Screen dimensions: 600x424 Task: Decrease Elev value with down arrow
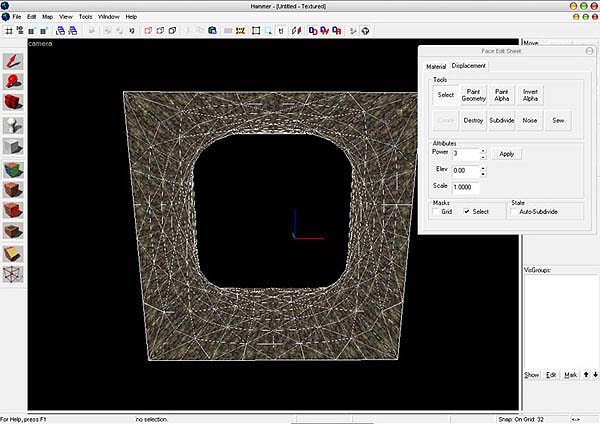click(x=483, y=174)
